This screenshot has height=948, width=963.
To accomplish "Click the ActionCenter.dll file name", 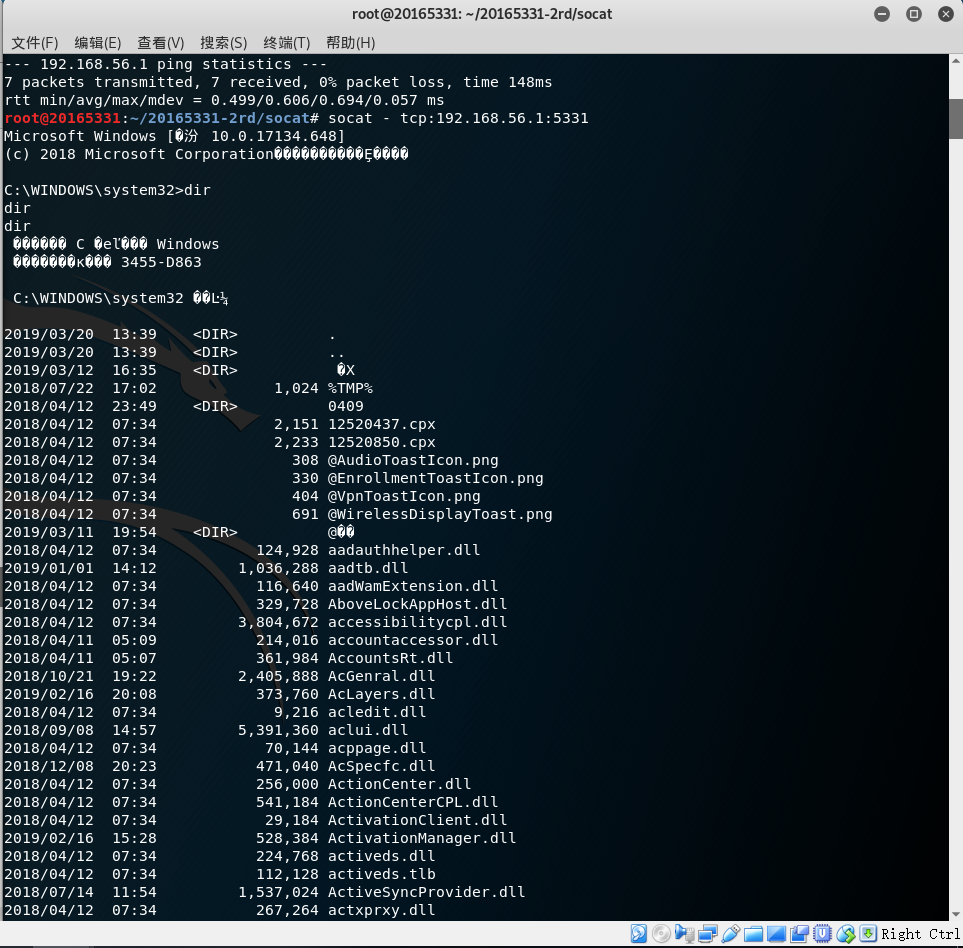I will point(400,784).
